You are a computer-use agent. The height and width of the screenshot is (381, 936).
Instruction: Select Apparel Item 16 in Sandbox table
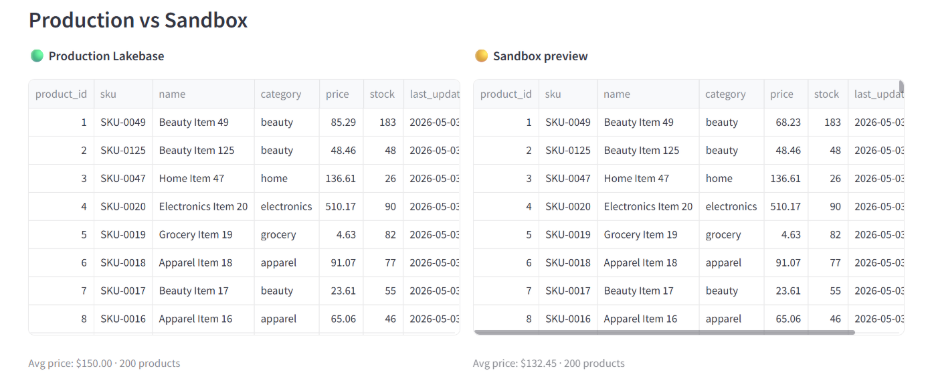[648, 319]
